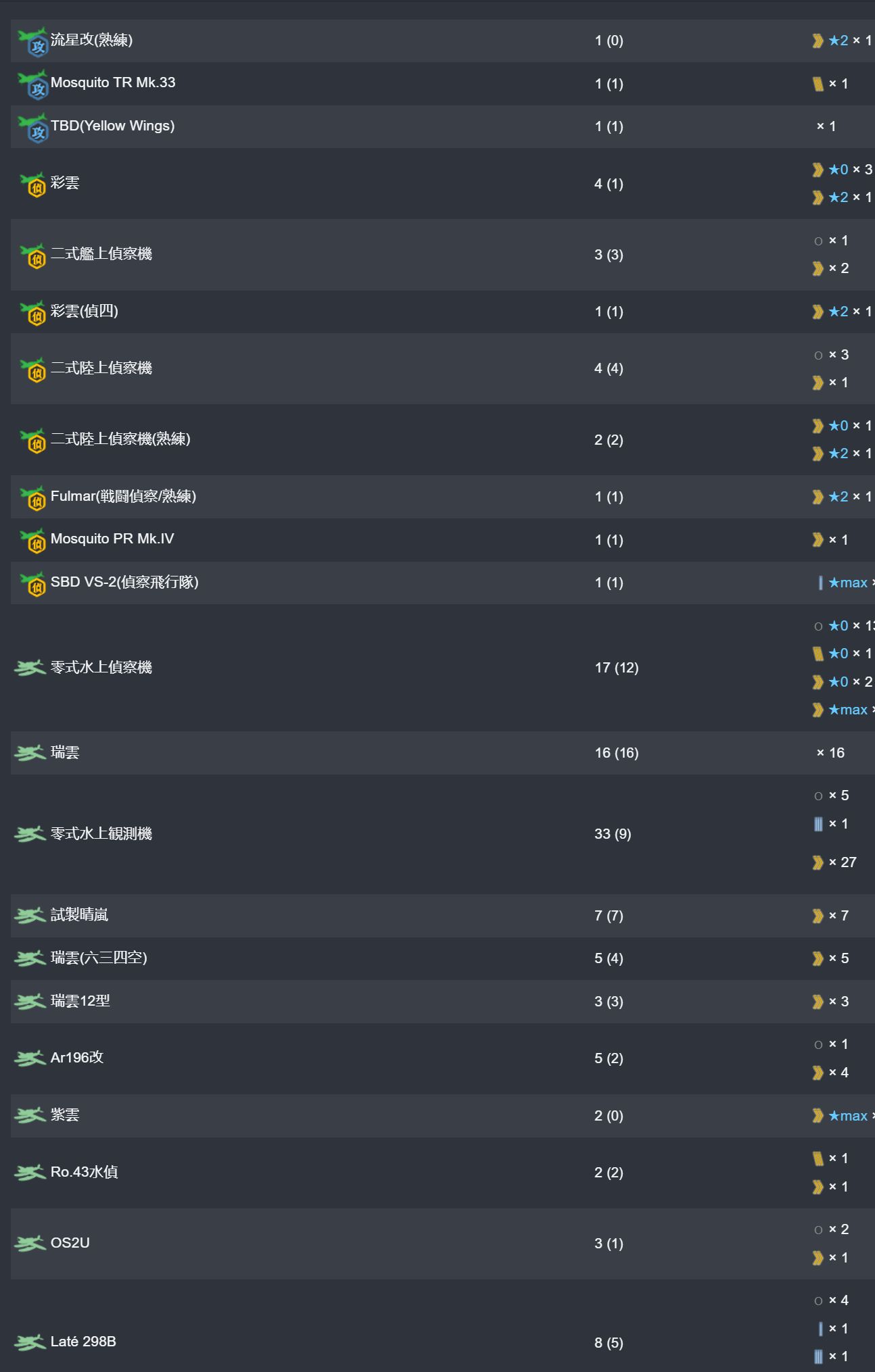Click the 33 (9) count for 零式水上観測機
The image size is (875, 1372).
click(613, 834)
